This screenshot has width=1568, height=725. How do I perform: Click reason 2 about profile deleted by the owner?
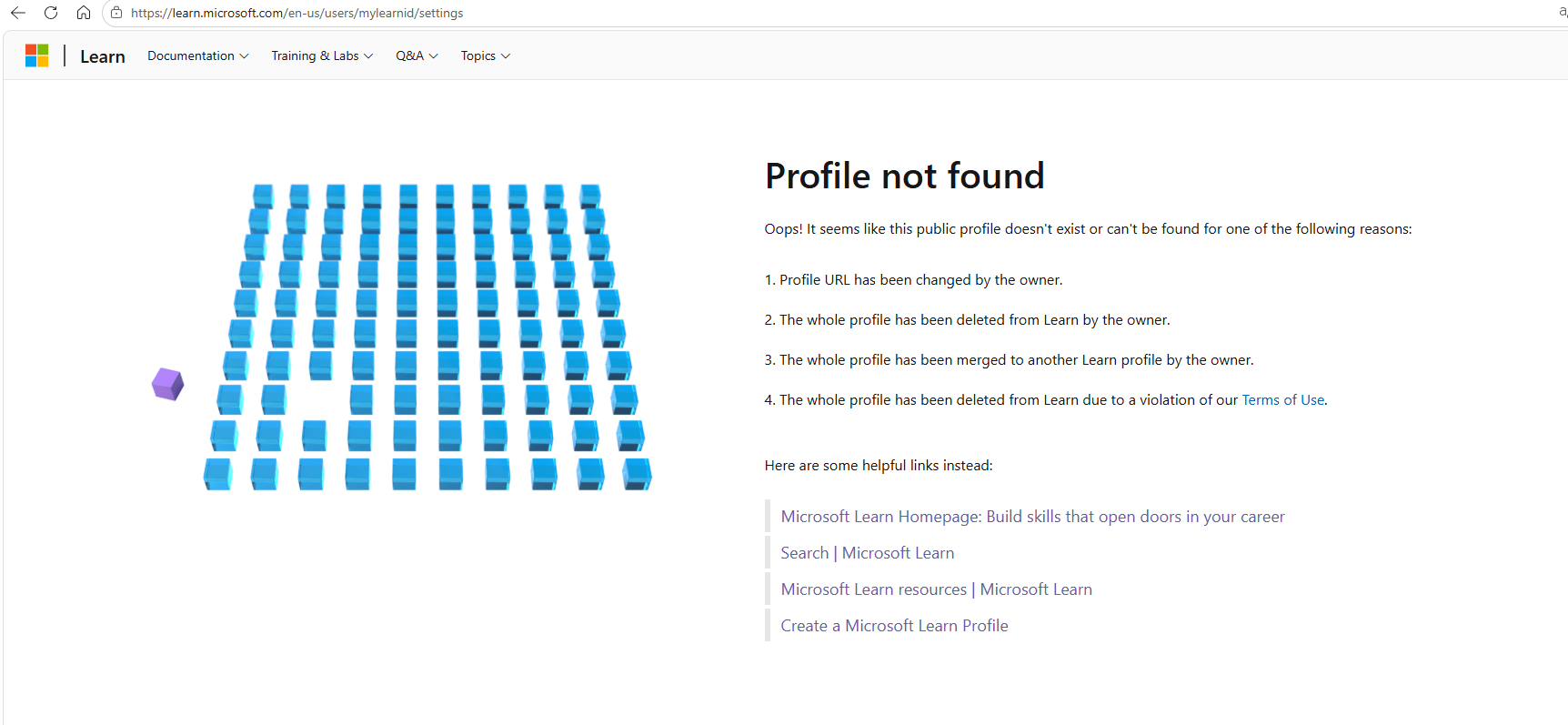(x=967, y=320)
